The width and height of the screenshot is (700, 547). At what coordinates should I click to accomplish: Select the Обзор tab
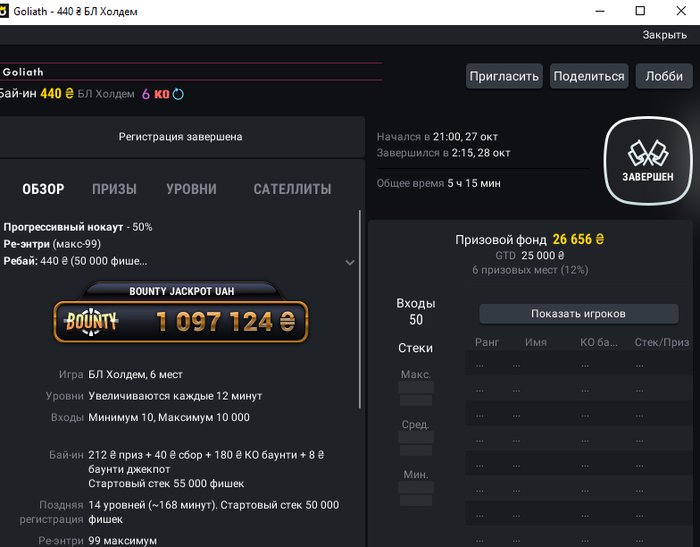click(x=43, y=189)
